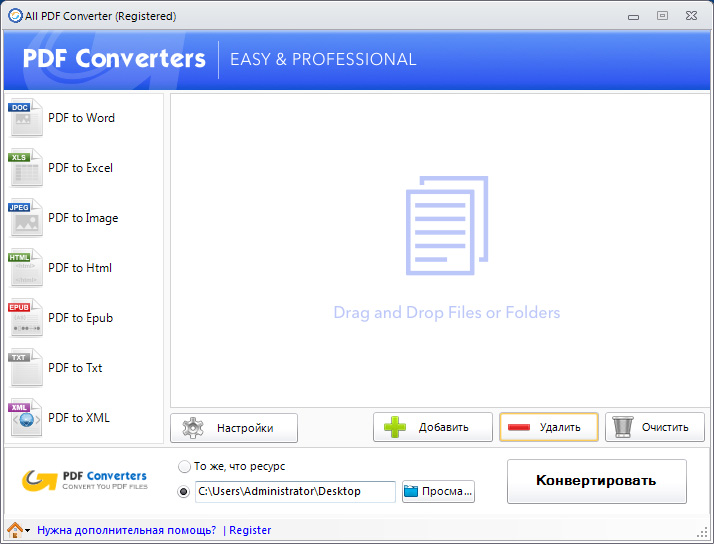The height and width of the screenshot is (544, 714).
Task: Click the Drag and Drop Files area
Action: [440, 250]
